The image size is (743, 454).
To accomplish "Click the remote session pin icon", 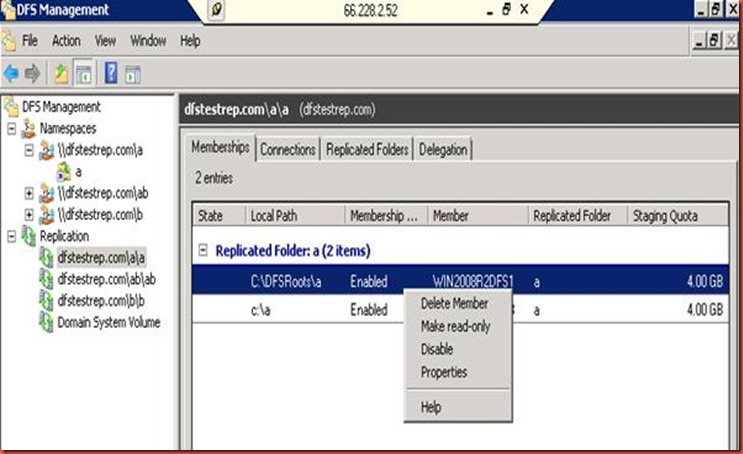I will 217,9.
